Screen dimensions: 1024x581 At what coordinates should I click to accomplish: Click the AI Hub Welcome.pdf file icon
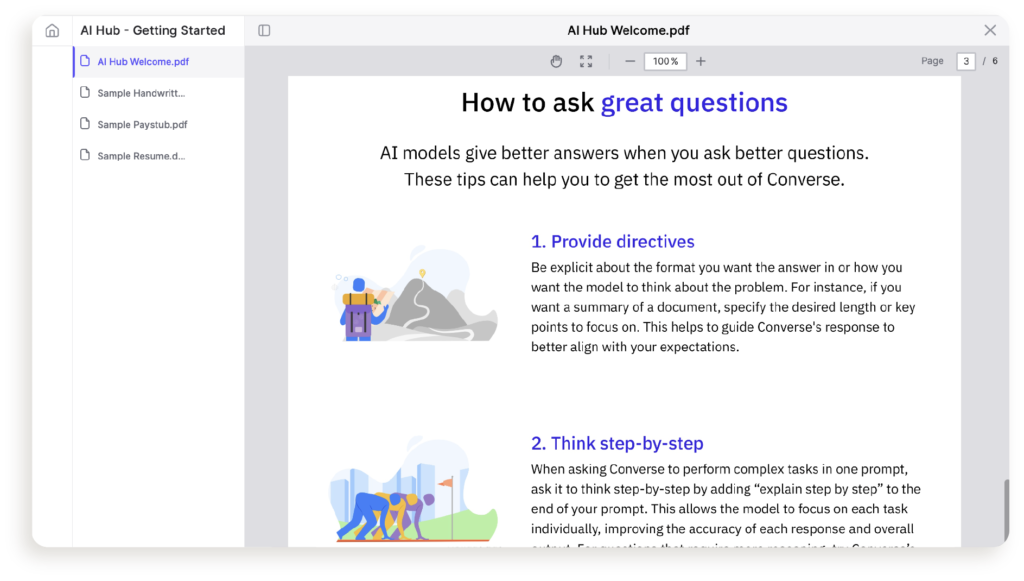pyautogui.click(x=85, y=61)
